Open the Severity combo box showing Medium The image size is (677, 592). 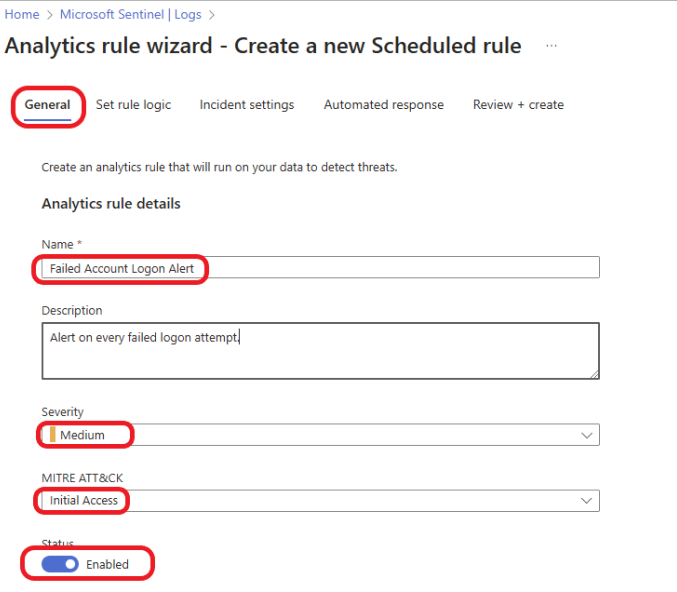(320, 435)
